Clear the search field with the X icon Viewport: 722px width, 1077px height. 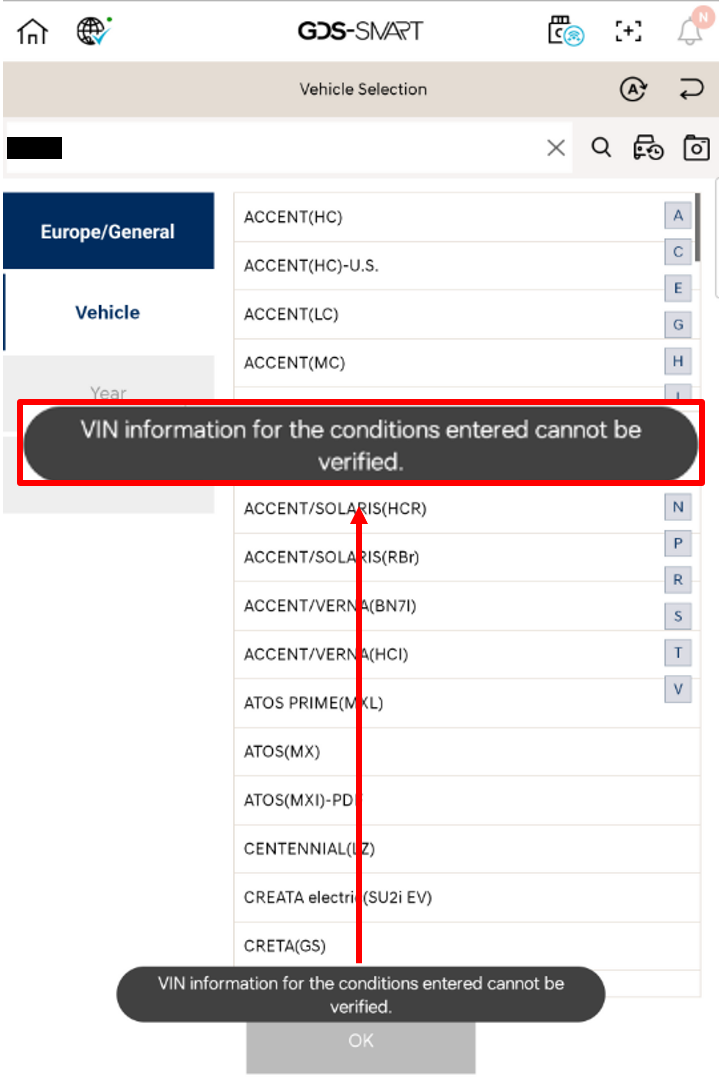click(x=556, y=147)
